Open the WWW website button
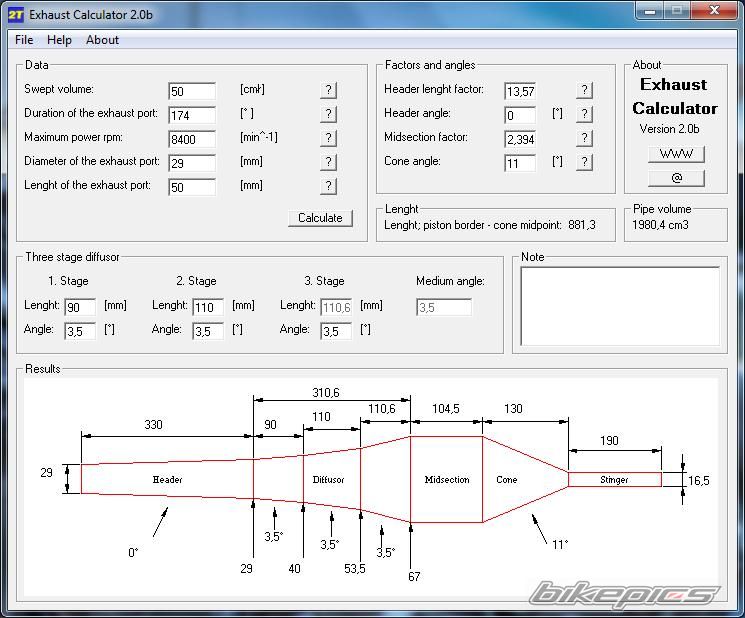Screen dimensions: 745x618 [x=676, y=154]
